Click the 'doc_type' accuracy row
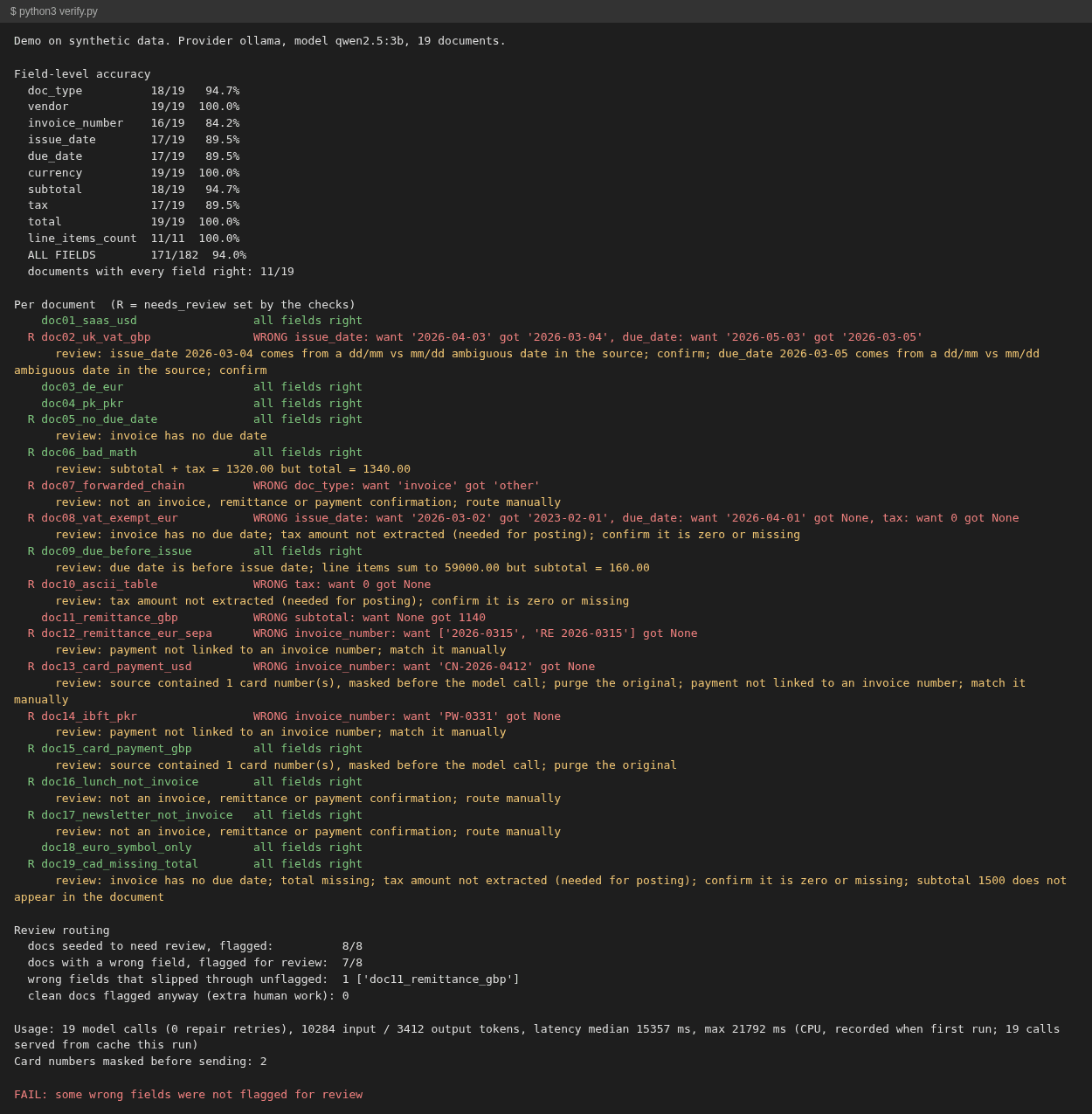Image resolution: width=1092 pixels, height=1114 pixels. pyautogui.click(x=134, y=91)
